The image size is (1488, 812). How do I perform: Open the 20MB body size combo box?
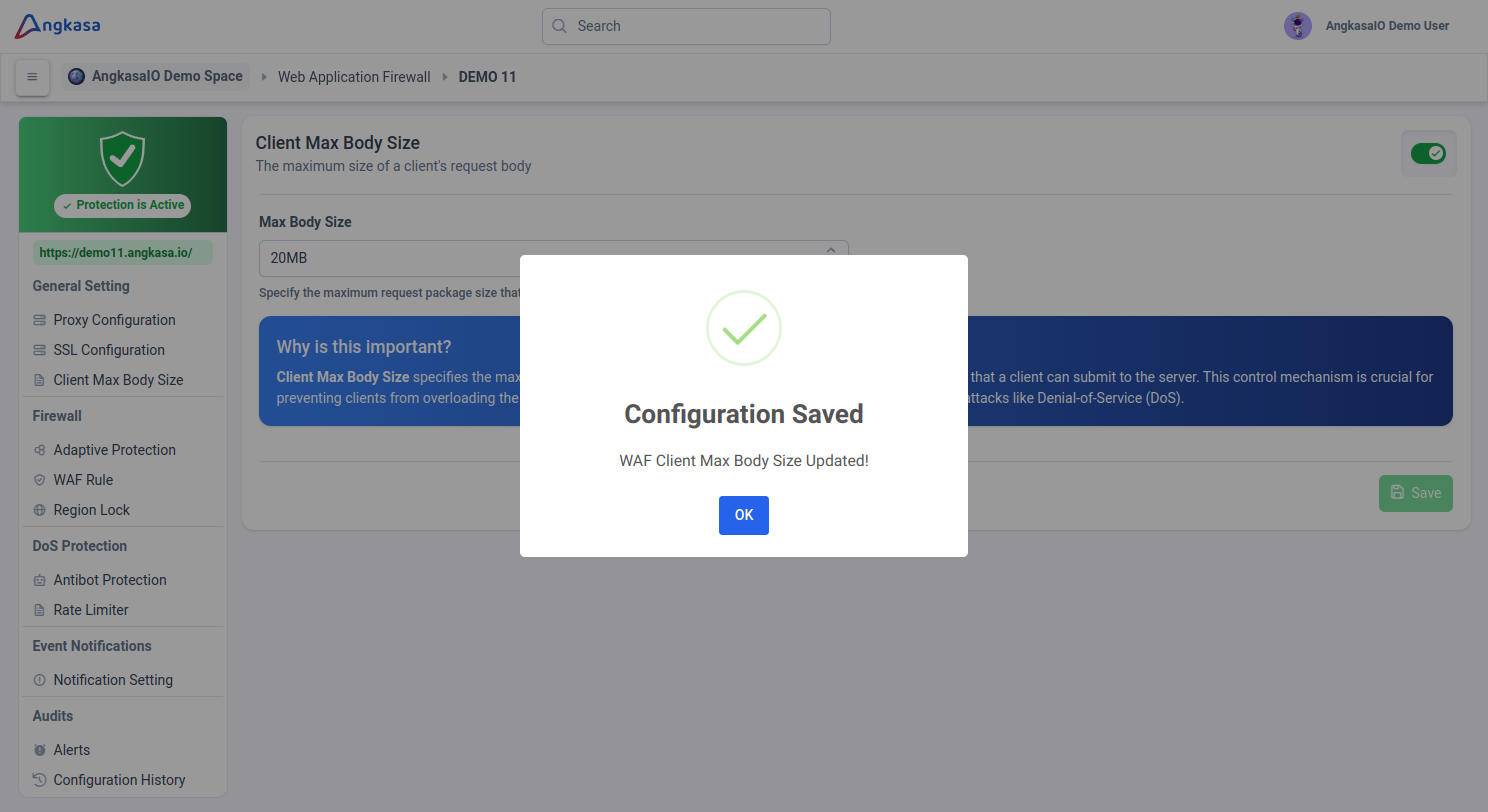(x=553, y=258)
